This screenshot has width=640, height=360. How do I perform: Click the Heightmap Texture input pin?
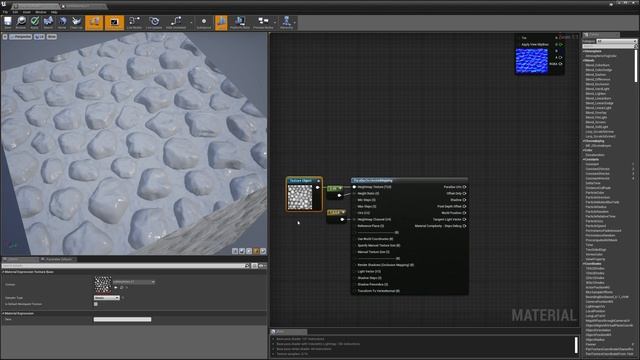coord(354,187)
